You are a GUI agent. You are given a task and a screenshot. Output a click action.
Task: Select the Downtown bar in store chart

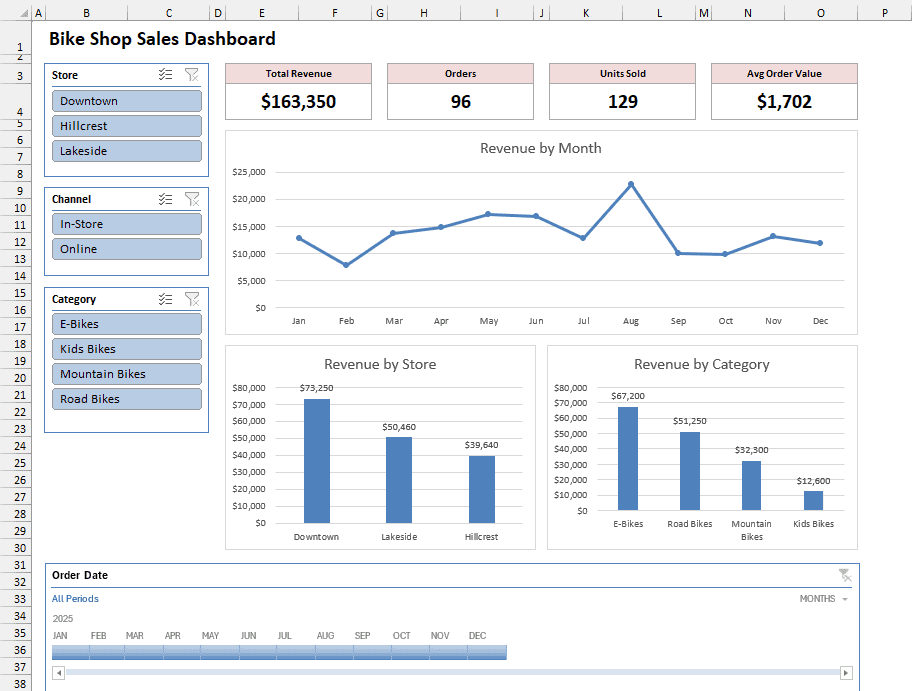[x=316, y=461]
